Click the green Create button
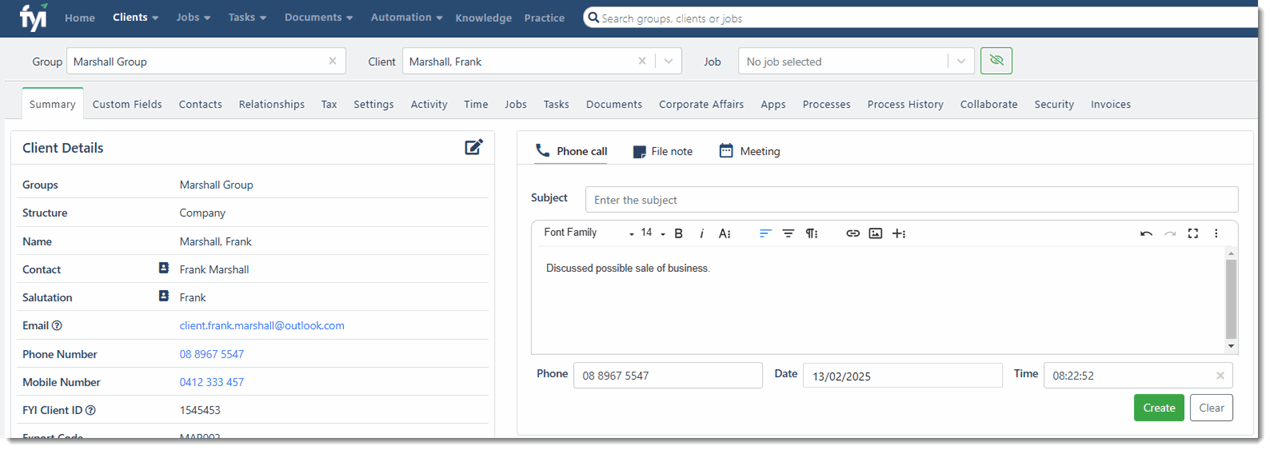Screen dimensions: 1270x450 coord(1159,407)
